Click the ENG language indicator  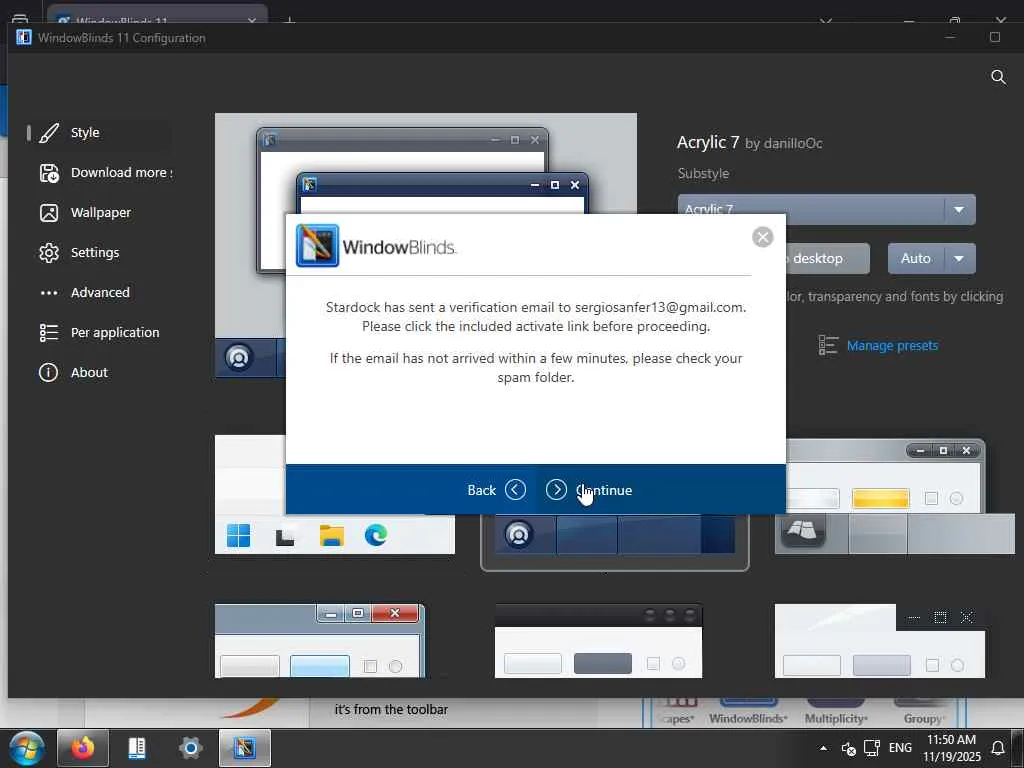pos(900,748)
